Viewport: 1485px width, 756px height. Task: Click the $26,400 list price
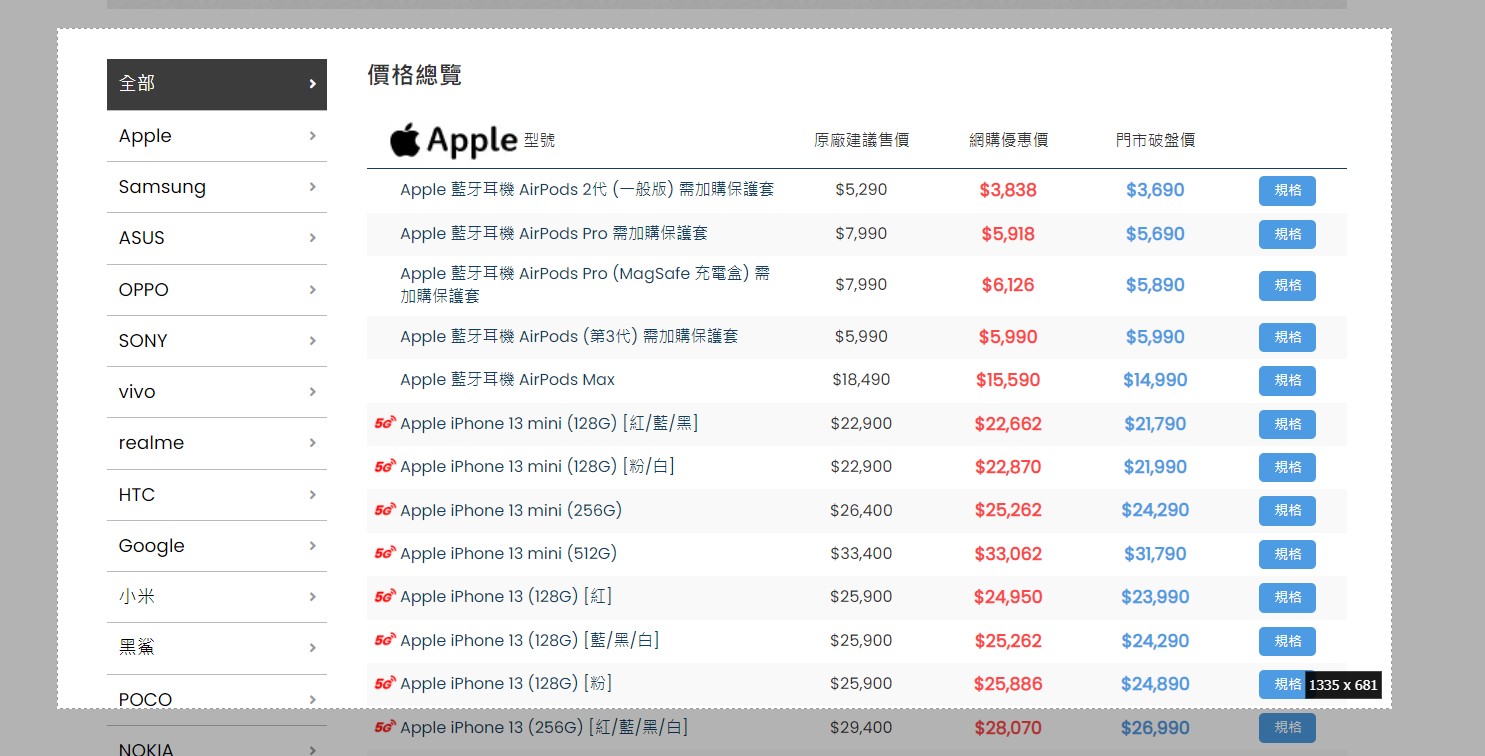tap(861, 510)
